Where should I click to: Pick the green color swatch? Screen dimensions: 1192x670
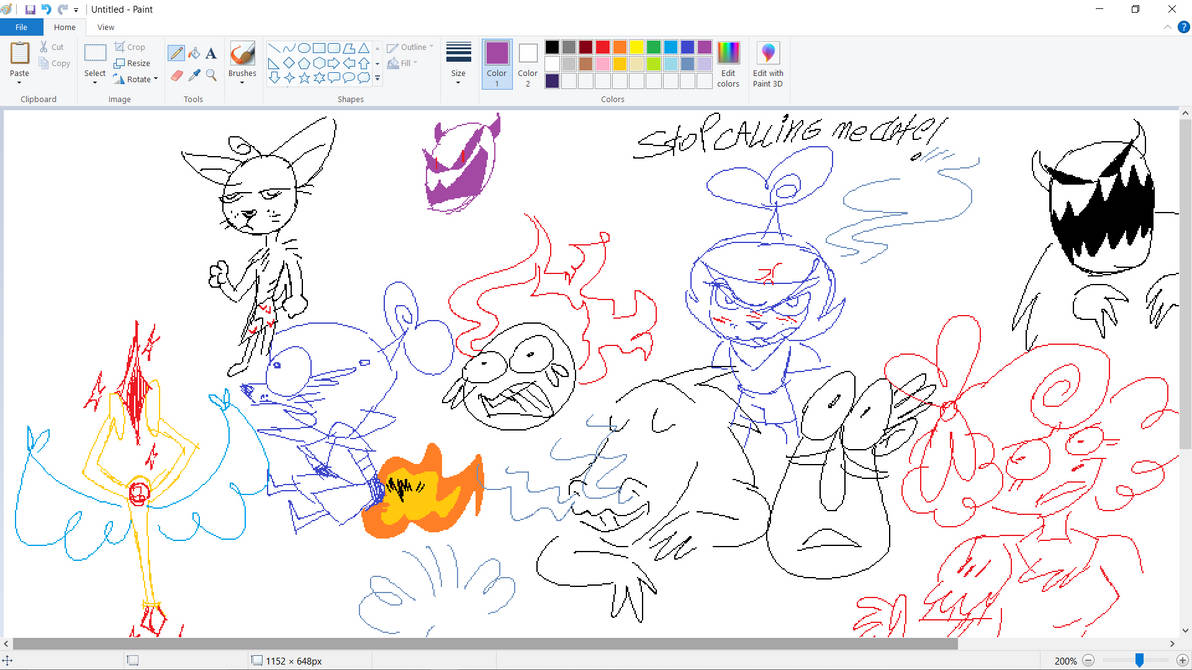653,47
